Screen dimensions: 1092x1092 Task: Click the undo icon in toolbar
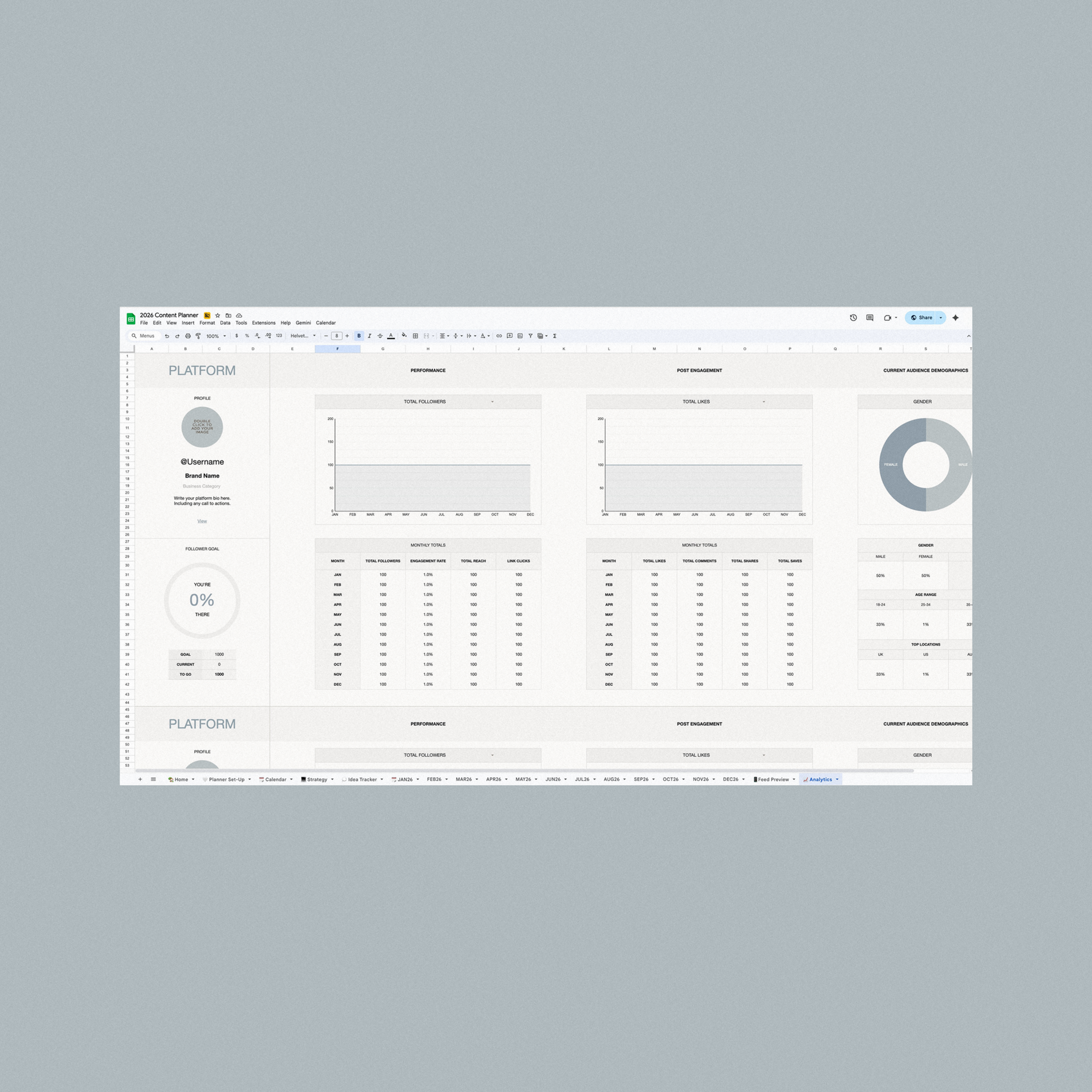point(167,336)
